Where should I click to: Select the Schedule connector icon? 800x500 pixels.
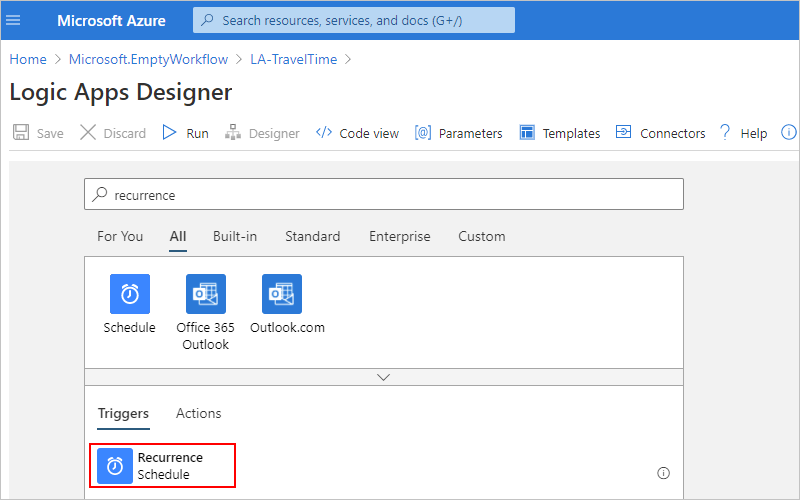click(130, 294)
